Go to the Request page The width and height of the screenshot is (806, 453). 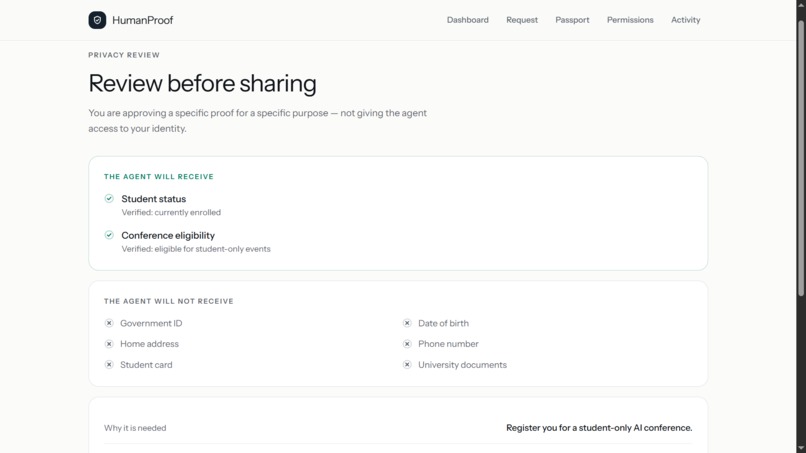tap(522, 20)
